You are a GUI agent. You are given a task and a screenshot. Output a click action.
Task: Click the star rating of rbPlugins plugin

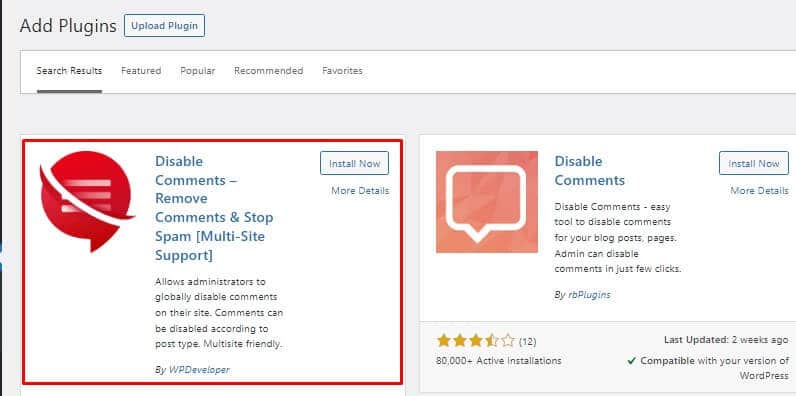[x=476, y=341]
